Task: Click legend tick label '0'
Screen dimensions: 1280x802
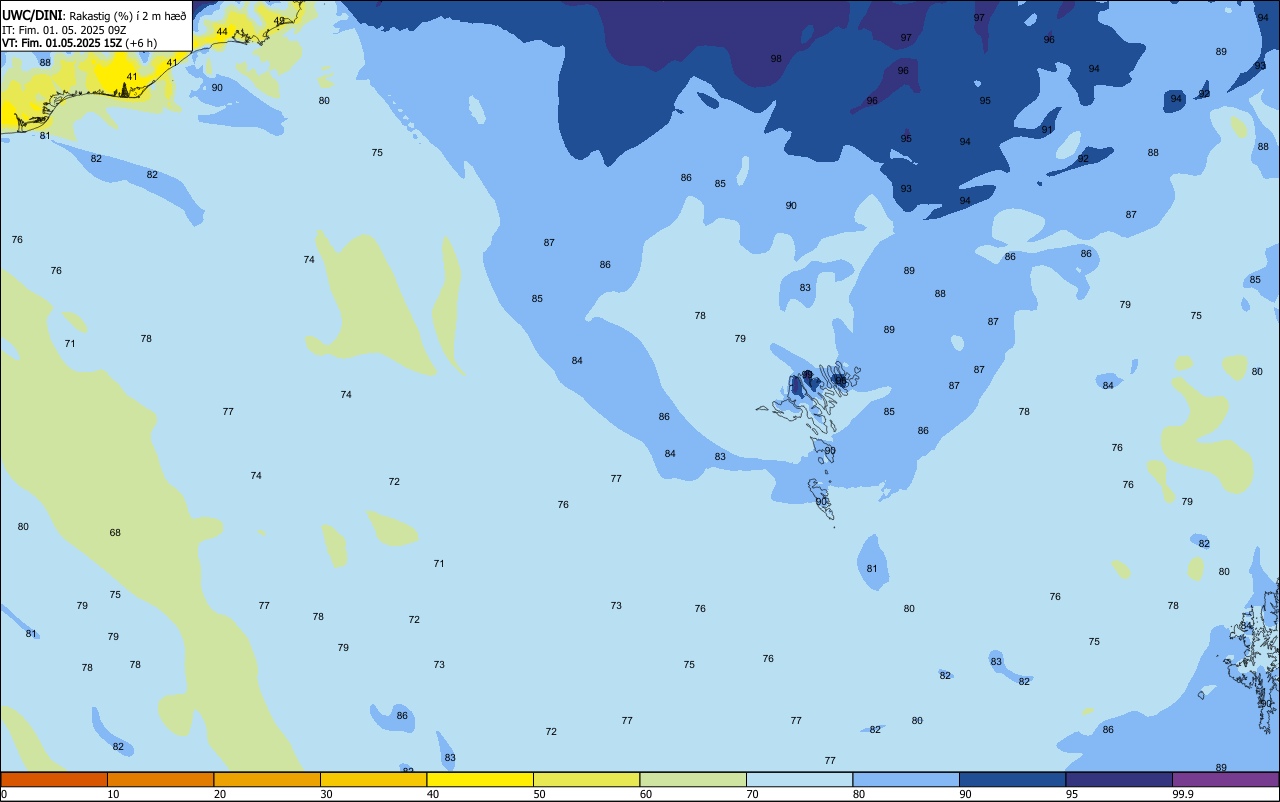Action: point(4,794)
